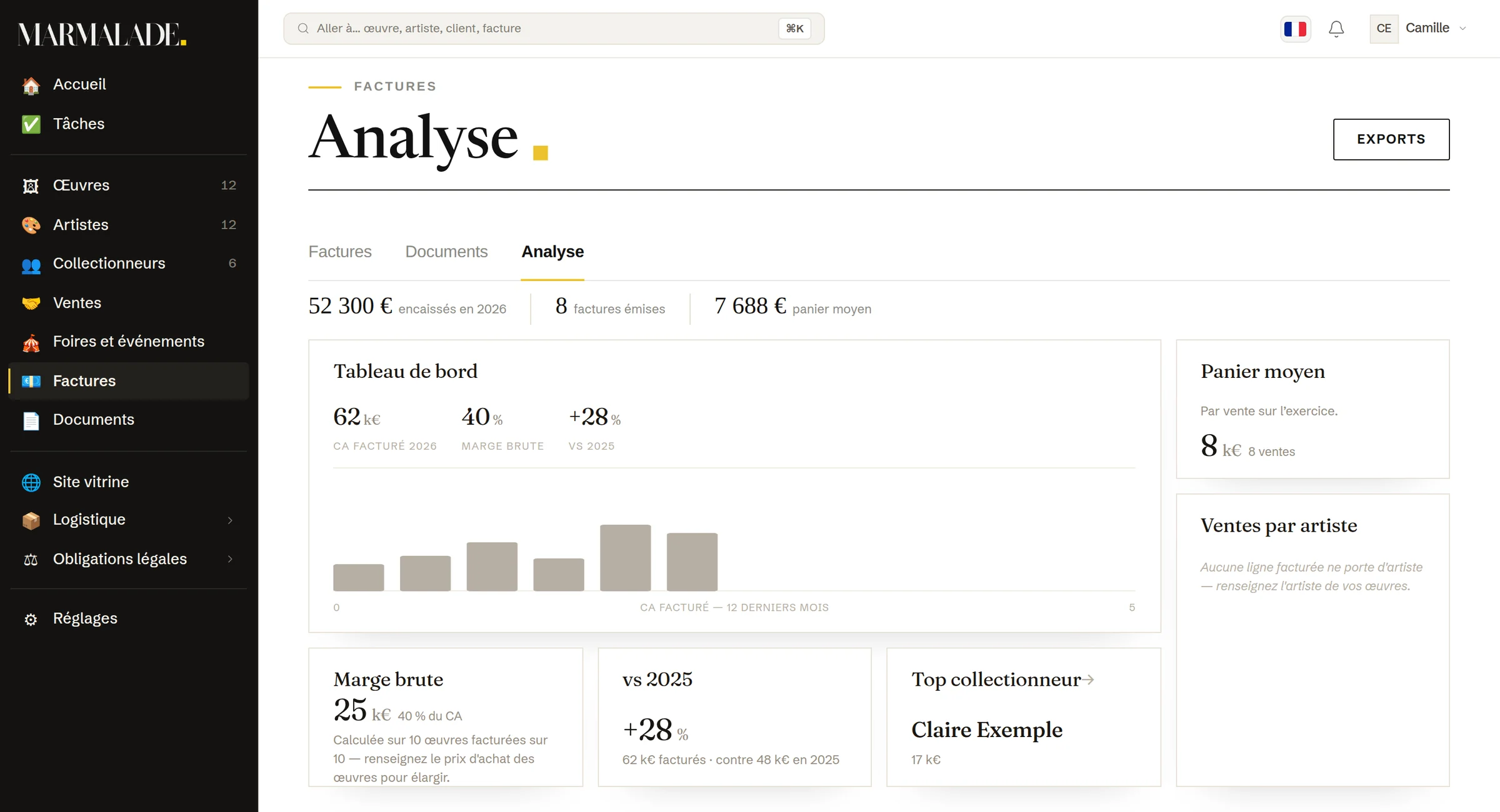Click the MARMALADE logo
This screenshot has width=1500, height=812.
(102, 34)
